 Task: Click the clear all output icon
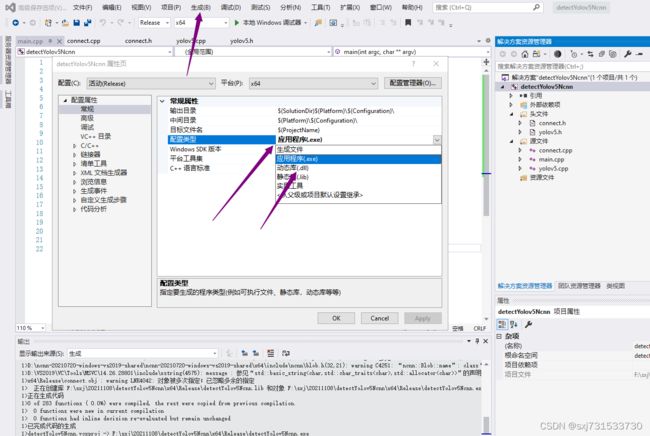[x=271, y=353]
